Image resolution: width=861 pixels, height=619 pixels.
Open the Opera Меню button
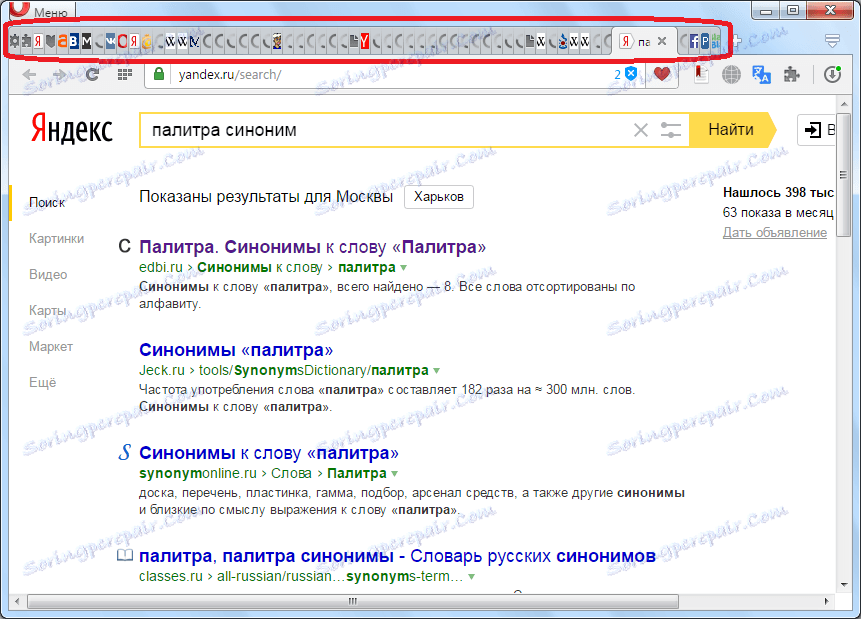40,9
